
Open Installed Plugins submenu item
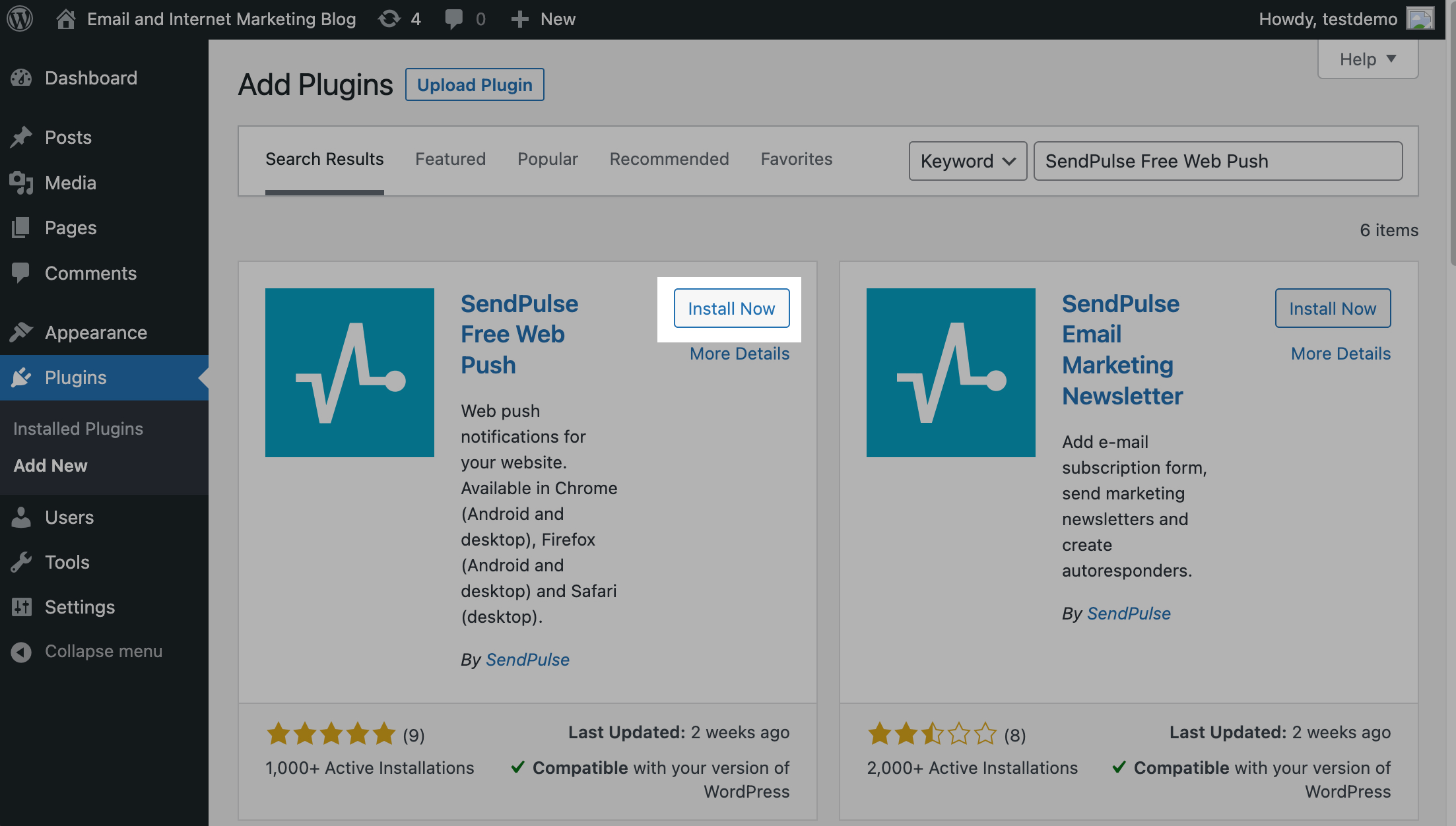pyautogui.click(x=78, y=429)
